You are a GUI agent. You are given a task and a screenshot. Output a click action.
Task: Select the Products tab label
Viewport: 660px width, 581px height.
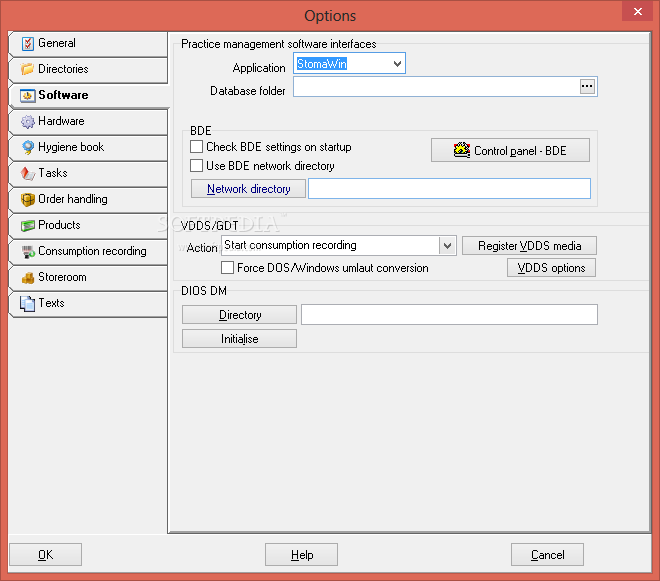click(x=59, y=225)
